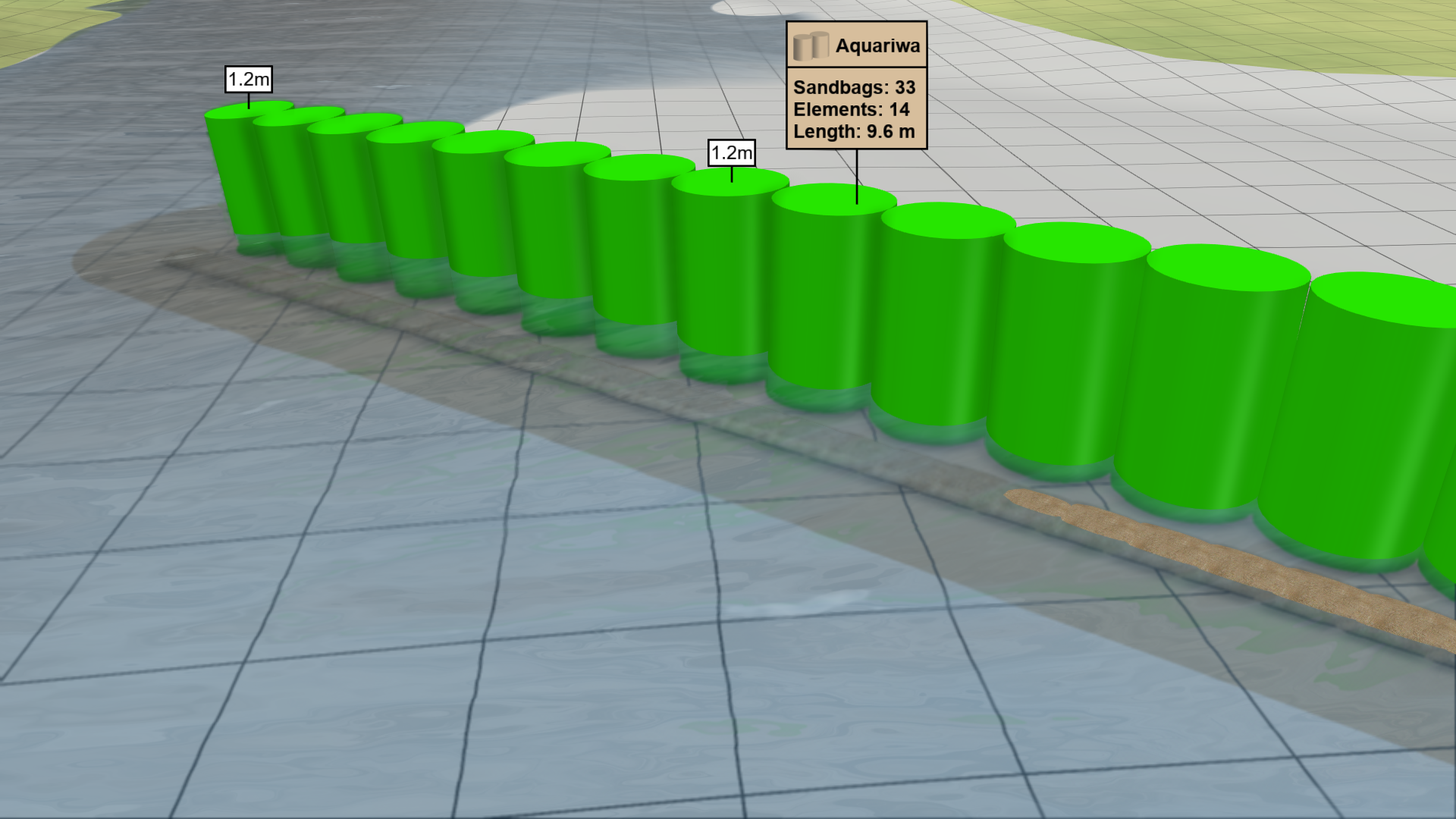Viewport: 1456px width, 819px height.
Task: Click the Aquariwa title text
Action: coord(878,46)
